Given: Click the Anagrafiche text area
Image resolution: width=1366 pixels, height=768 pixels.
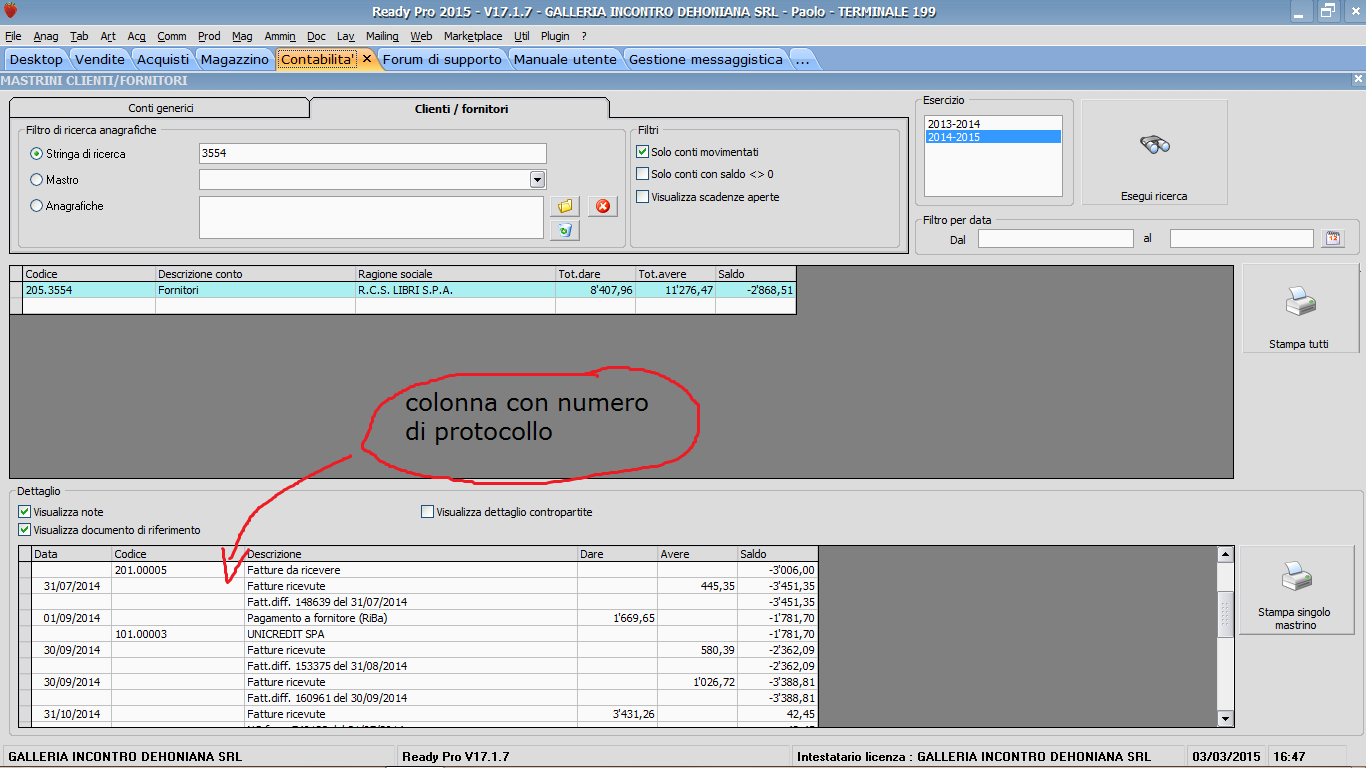Looking at the screenshot, I should click(x=373, y=217).
